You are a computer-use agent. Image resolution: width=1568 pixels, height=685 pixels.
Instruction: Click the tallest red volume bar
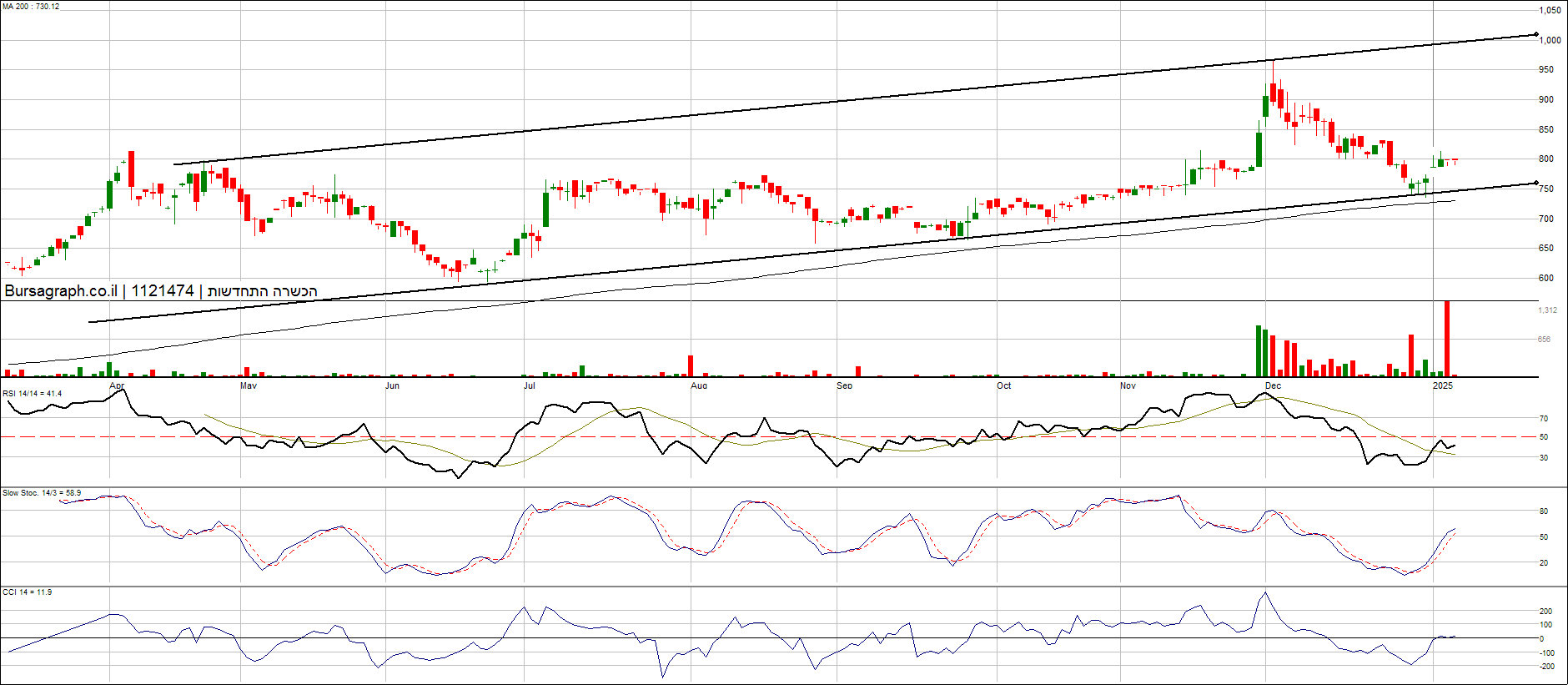(x=1447, y=338)
